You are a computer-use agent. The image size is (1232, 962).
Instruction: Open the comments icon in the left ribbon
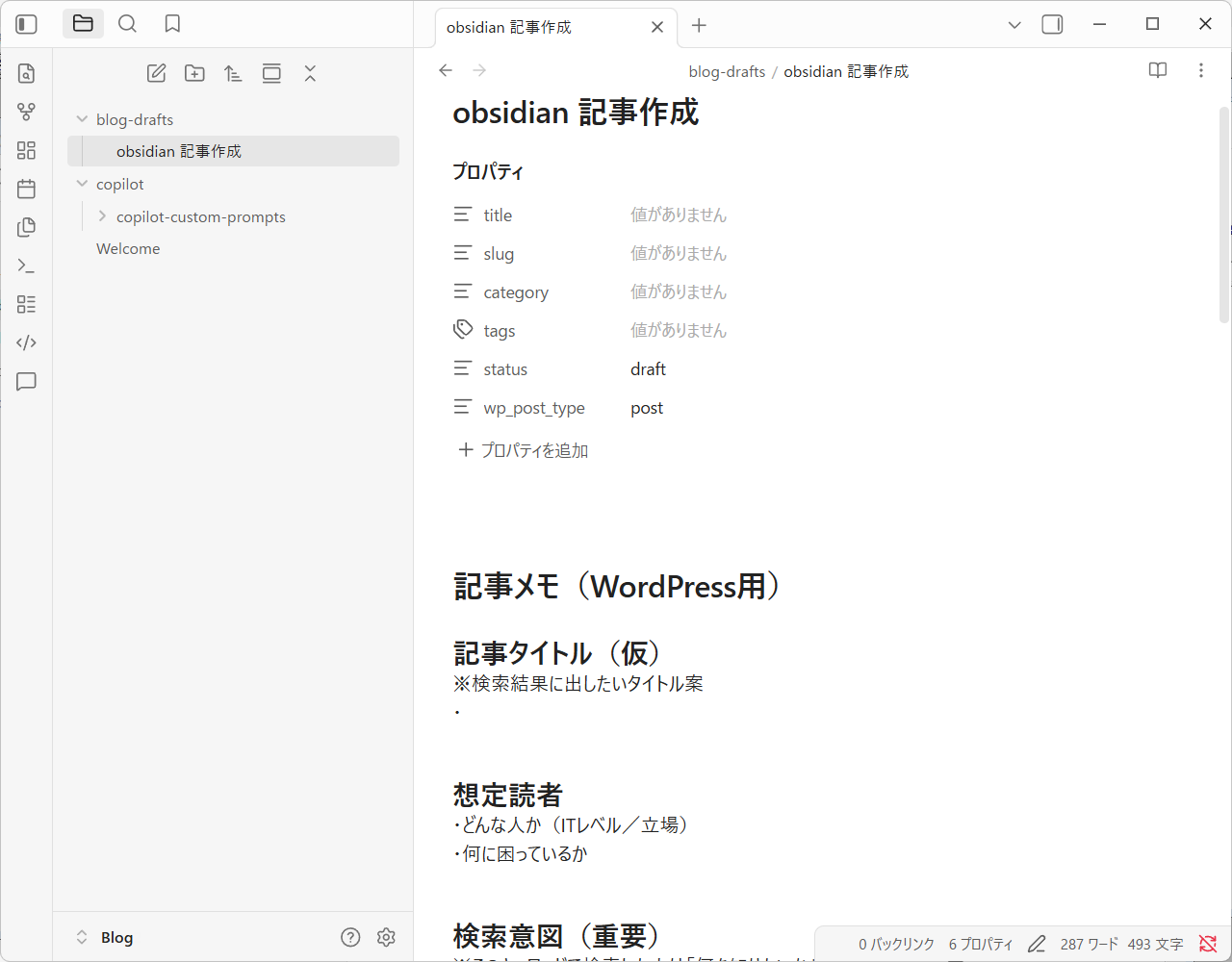[x=26, y=382]
